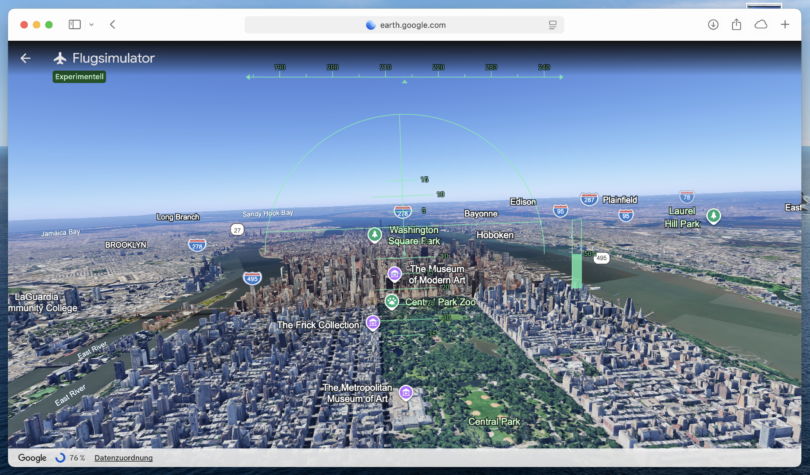Click the Edison label
The width and height of the screenshot is (810, 475).
click(523, 202)
